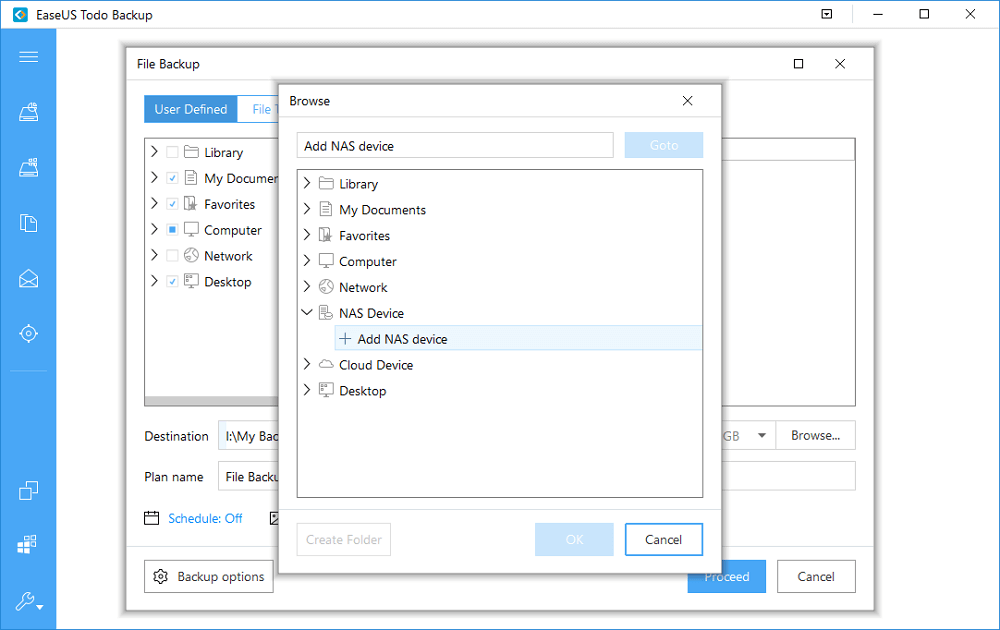
Task: Click the My Documents icon in Browse
Action: pos(326,209)
